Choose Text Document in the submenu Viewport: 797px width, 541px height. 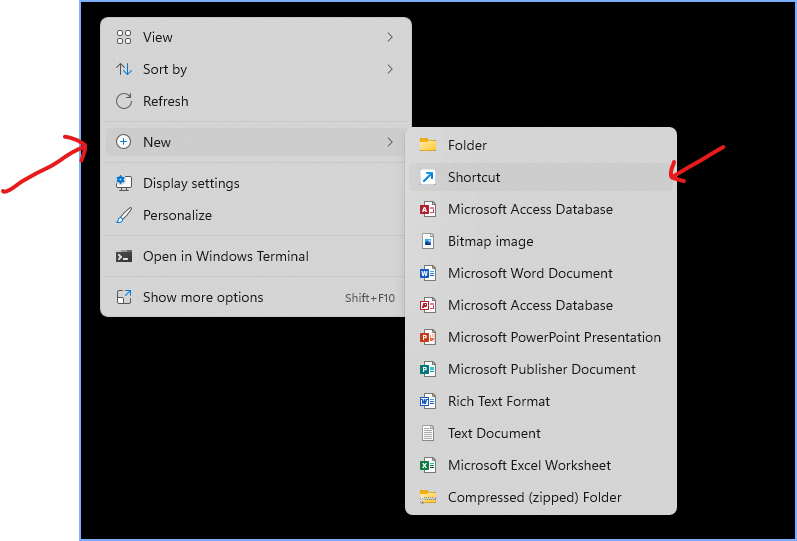point(494,433)
